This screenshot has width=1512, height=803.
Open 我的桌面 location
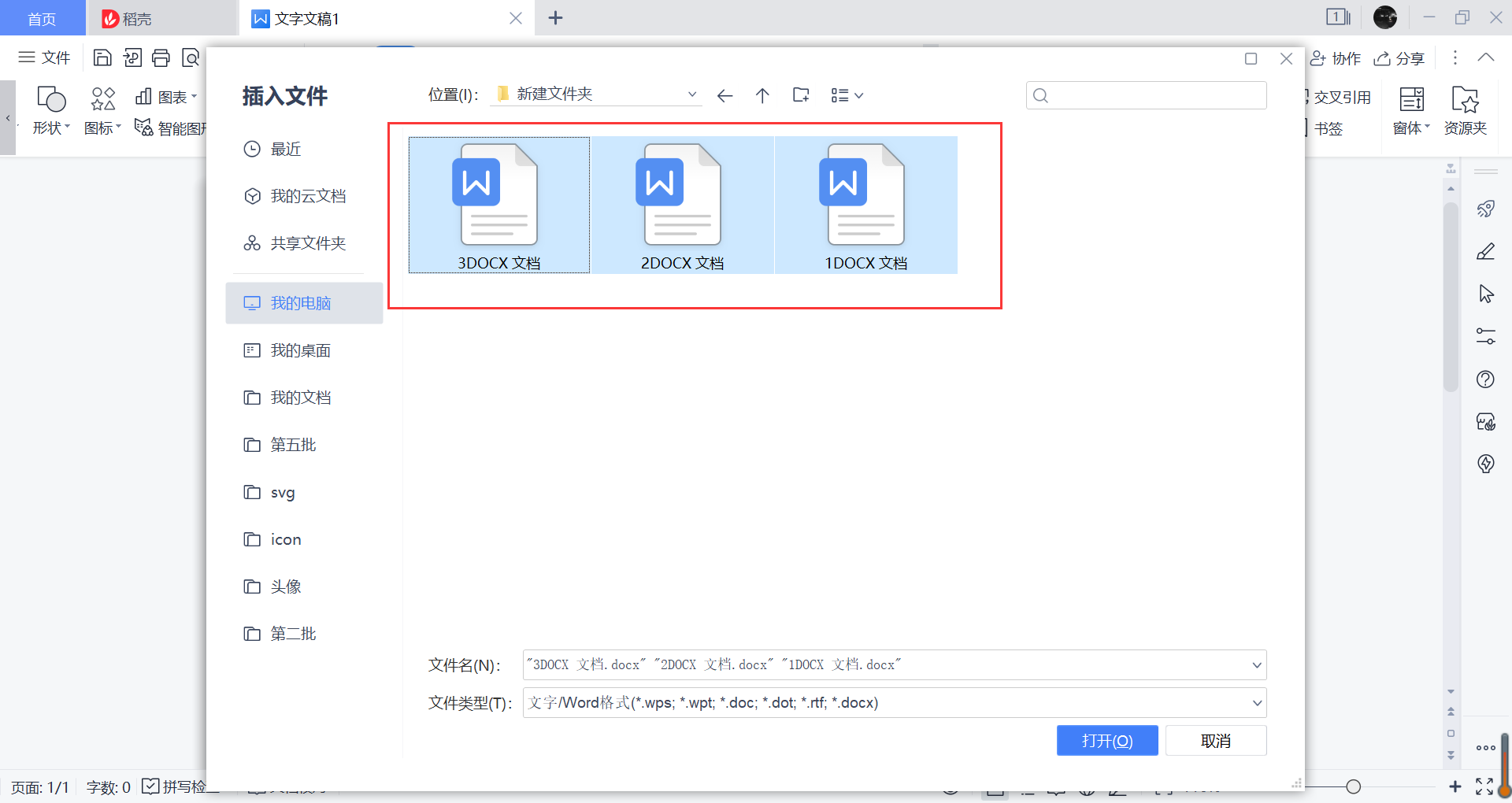[304, 350]
